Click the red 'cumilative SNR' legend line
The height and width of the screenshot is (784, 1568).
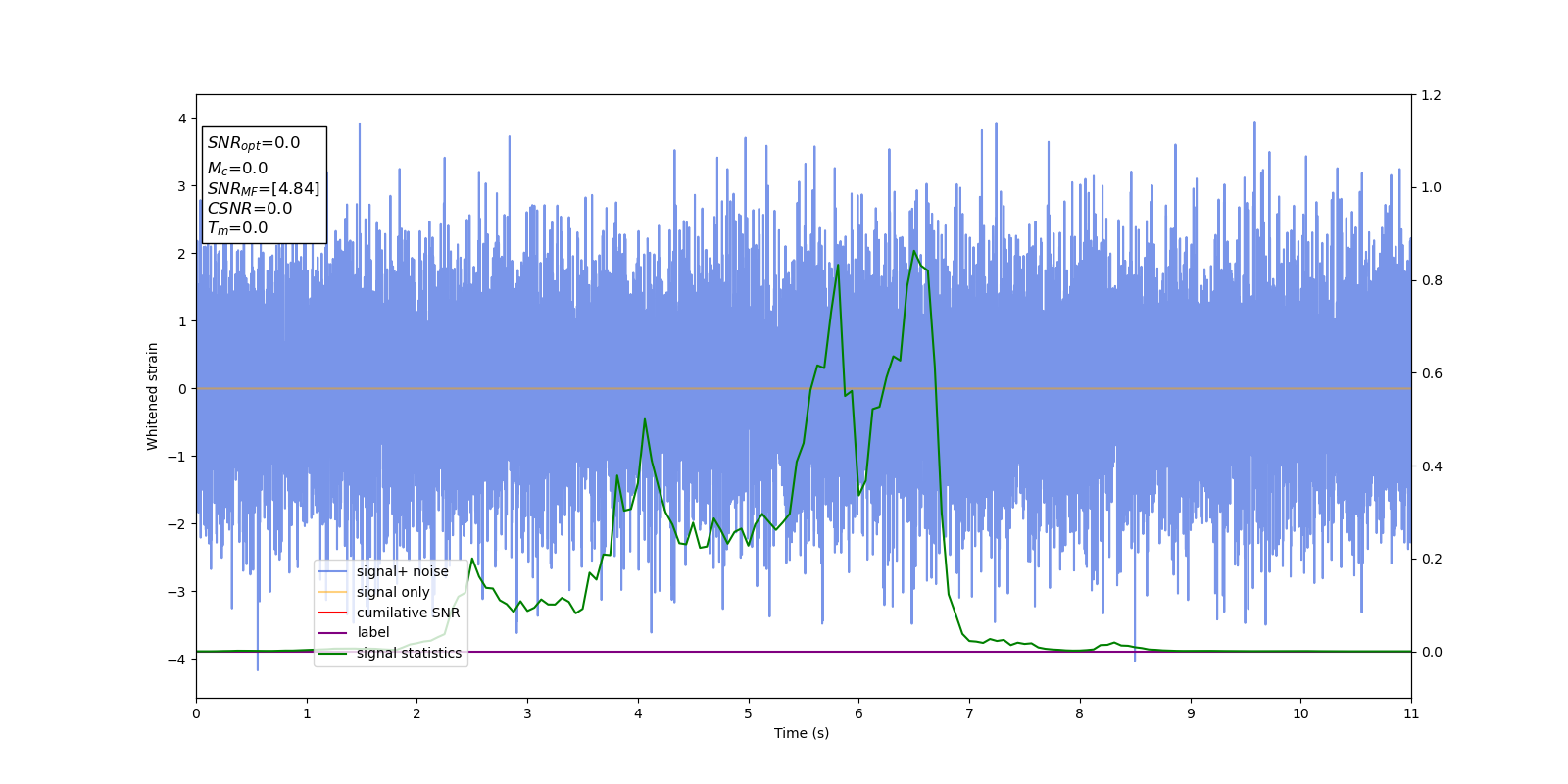point(333,612)
